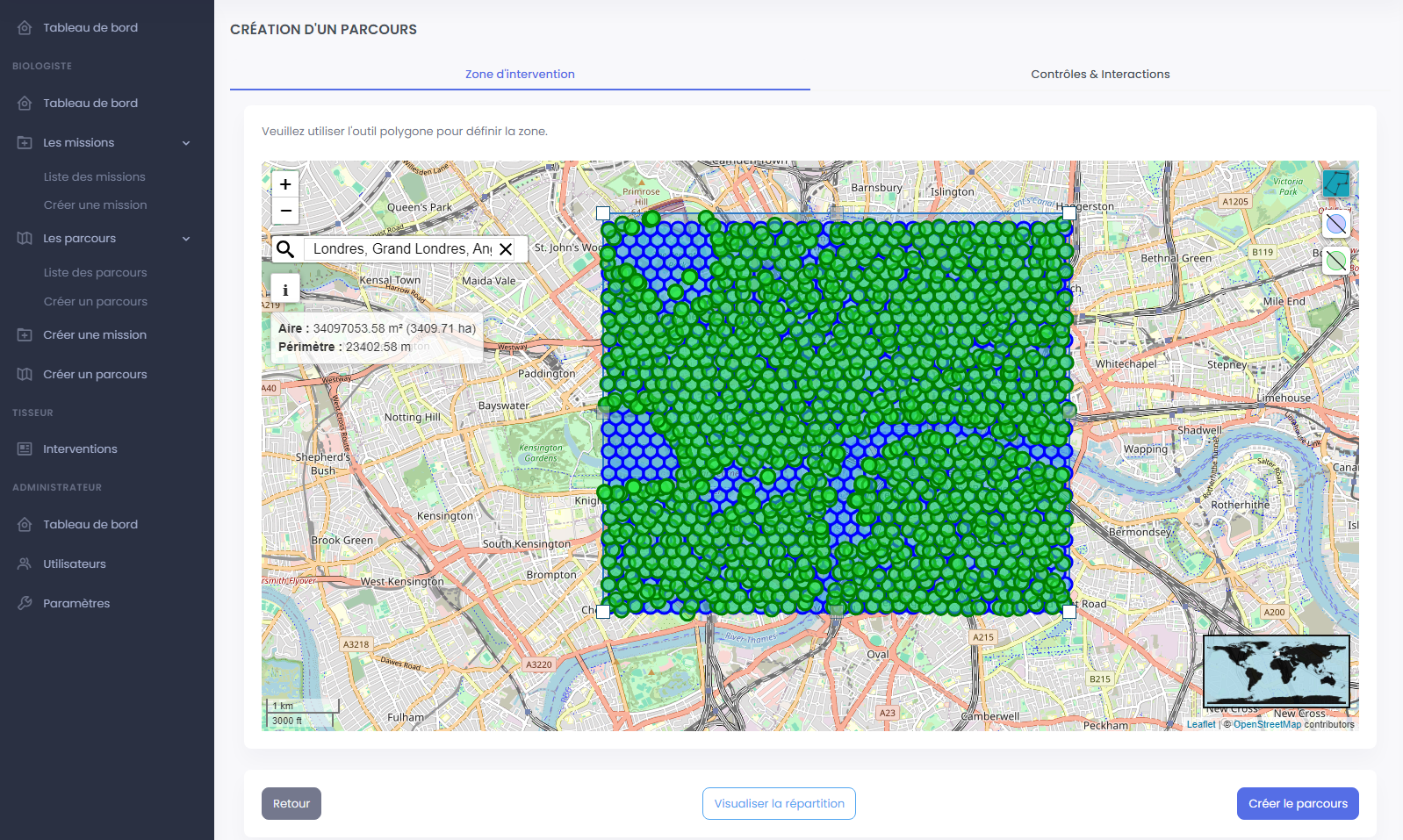Open Paramètres wrench icon in sidebar
Screen dimensions: 1403x840
click(x=25, y=603)
